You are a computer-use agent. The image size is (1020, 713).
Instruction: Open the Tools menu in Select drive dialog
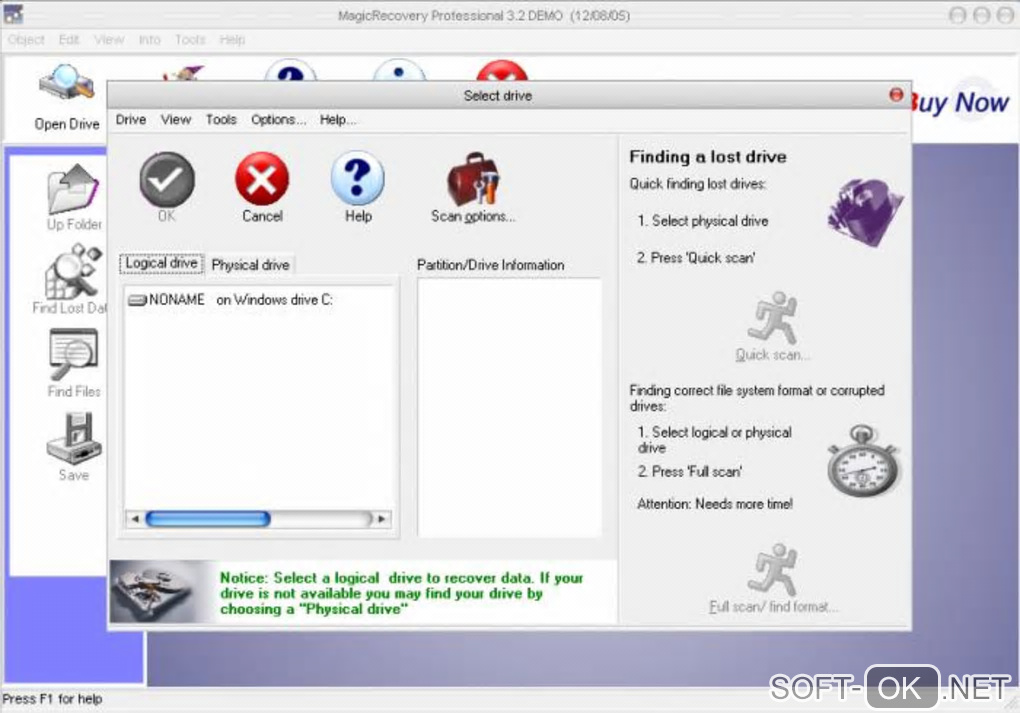[221, 120]
